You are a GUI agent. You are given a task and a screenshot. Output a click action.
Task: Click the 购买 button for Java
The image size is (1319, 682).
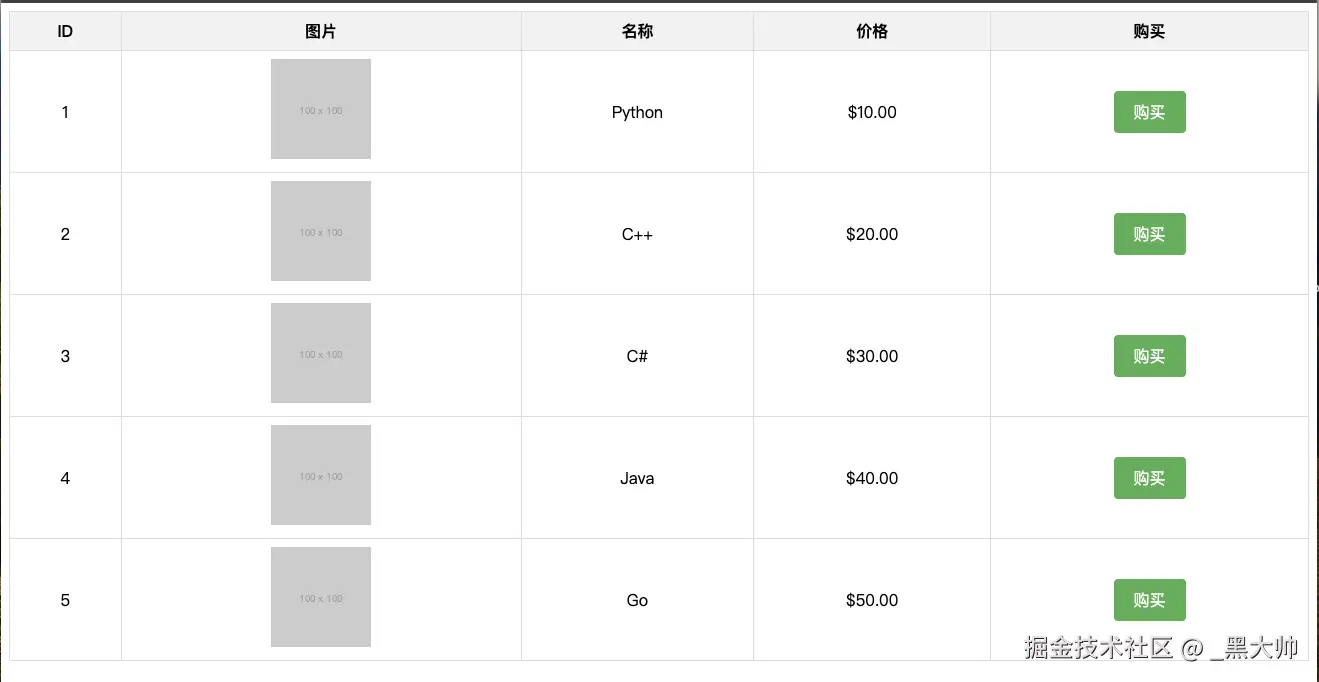1149,478
